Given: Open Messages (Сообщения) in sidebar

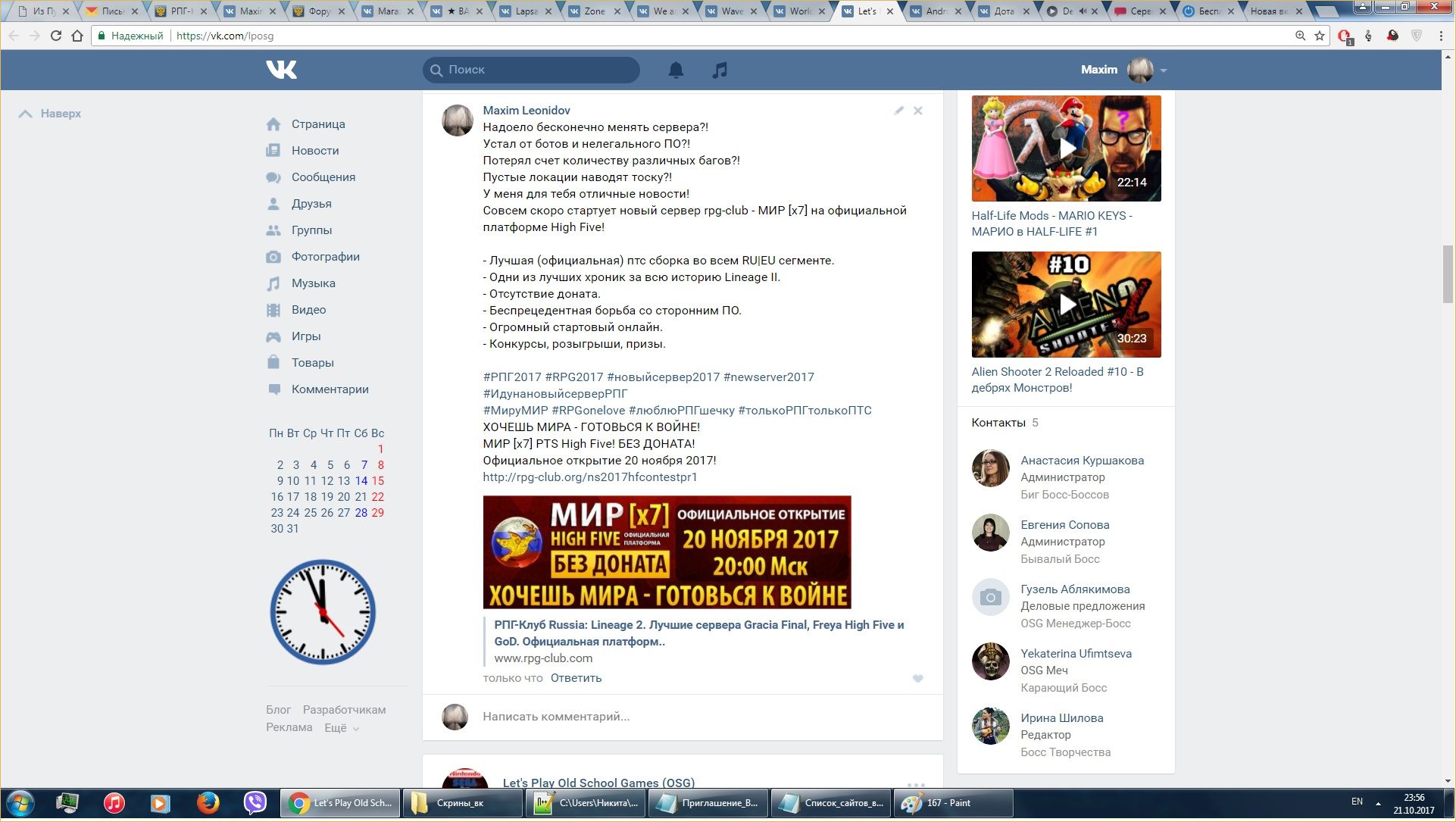Looking at the screenshot, I should (323, 177).
